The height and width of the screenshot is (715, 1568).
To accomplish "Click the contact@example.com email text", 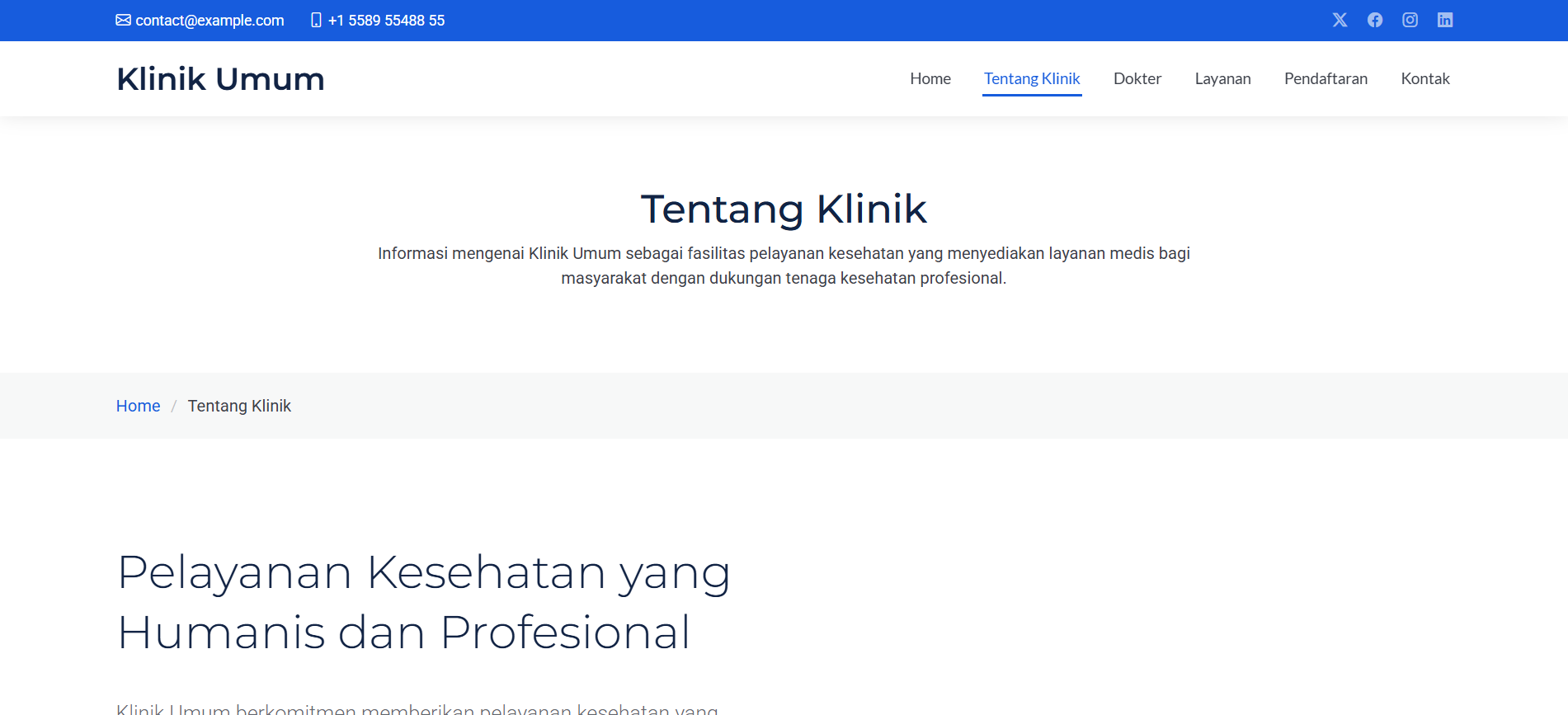I will tap(210, 21).
